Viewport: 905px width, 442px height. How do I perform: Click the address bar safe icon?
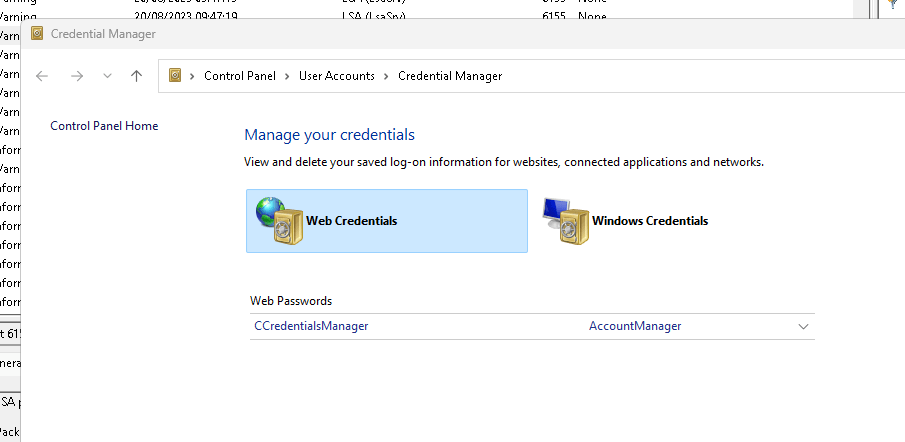175,76
